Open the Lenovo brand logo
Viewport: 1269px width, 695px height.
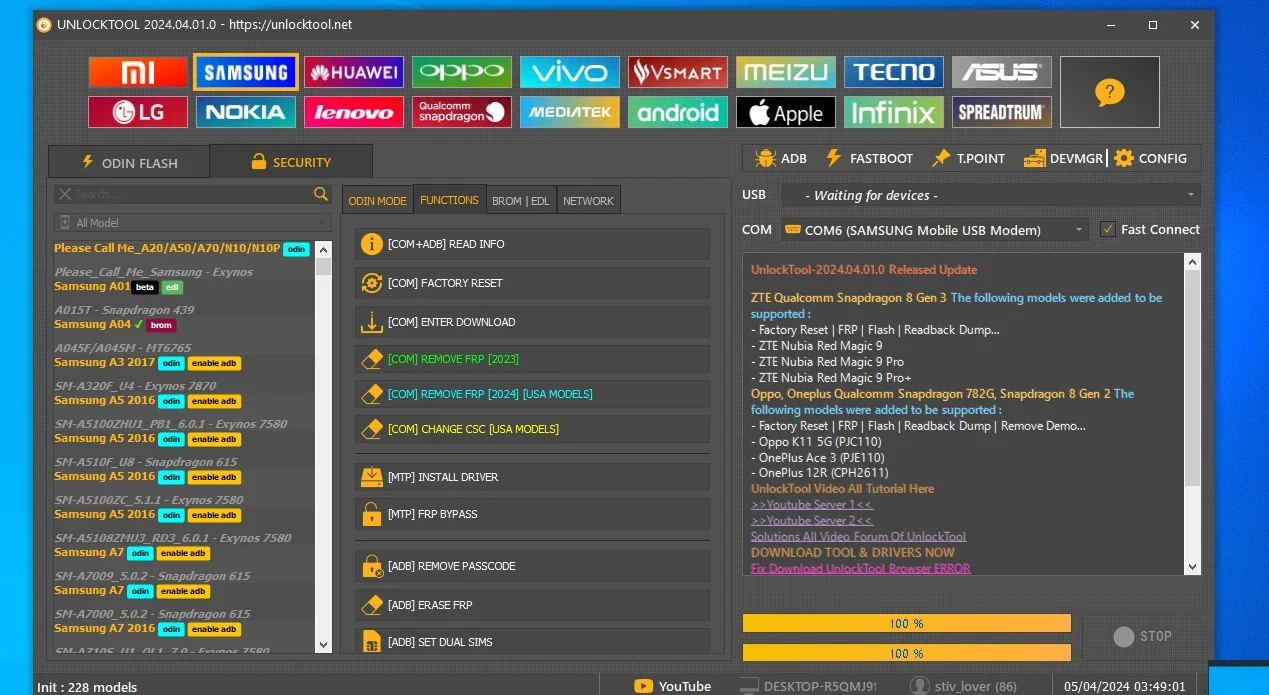(354, 112)
